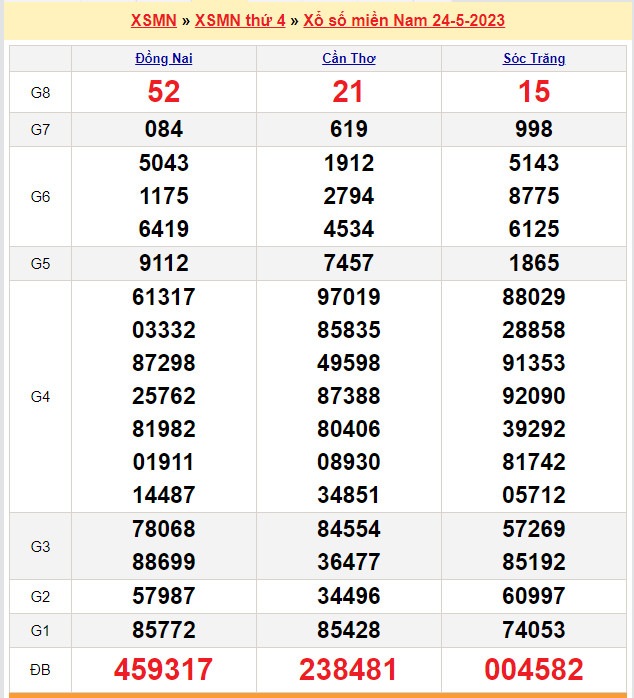634x698 pixels.
Task: Click Cần Thơ special prize 238481
Action: point(348,669)
